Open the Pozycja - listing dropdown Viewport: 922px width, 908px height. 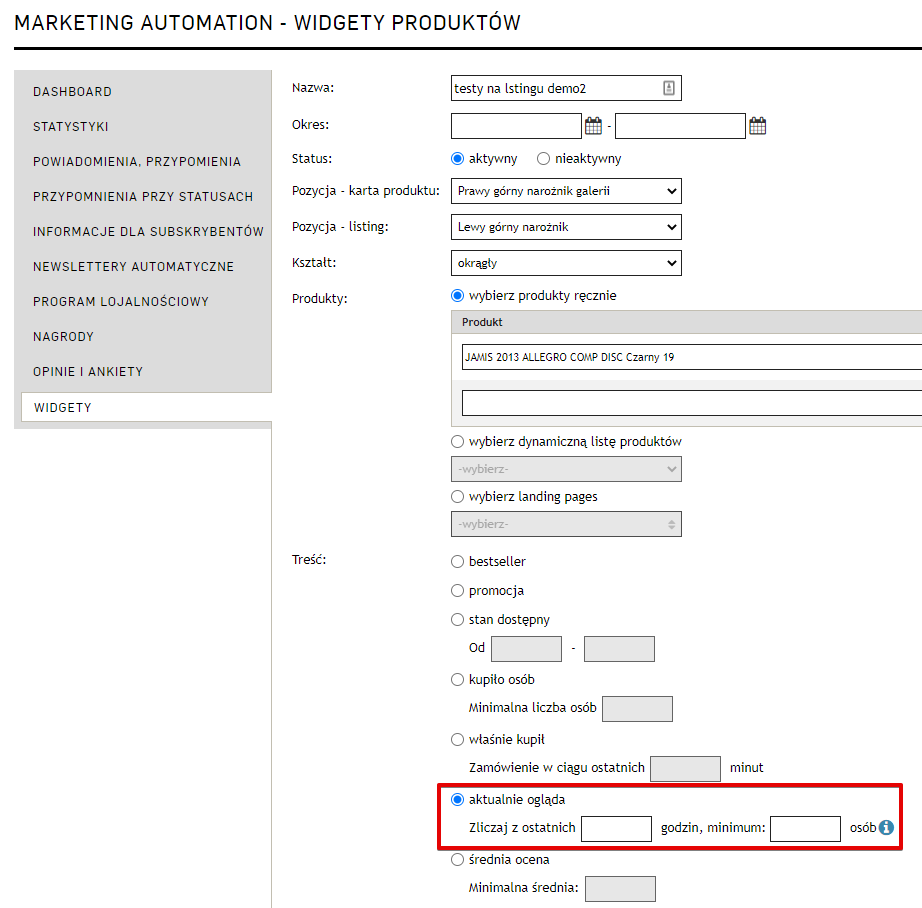[x=566, y=227]
